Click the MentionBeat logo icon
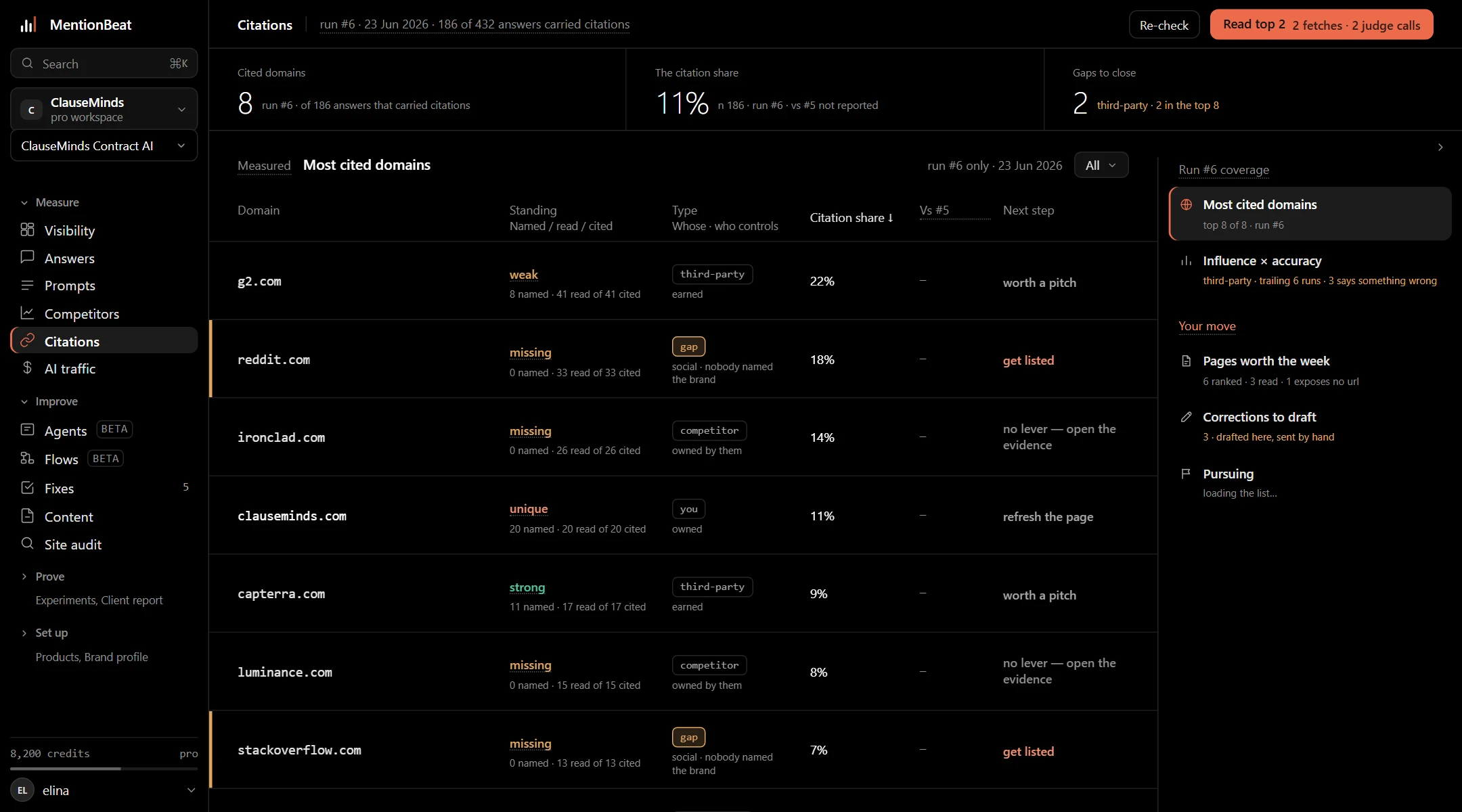1462x812 pixels. point(28,25)
